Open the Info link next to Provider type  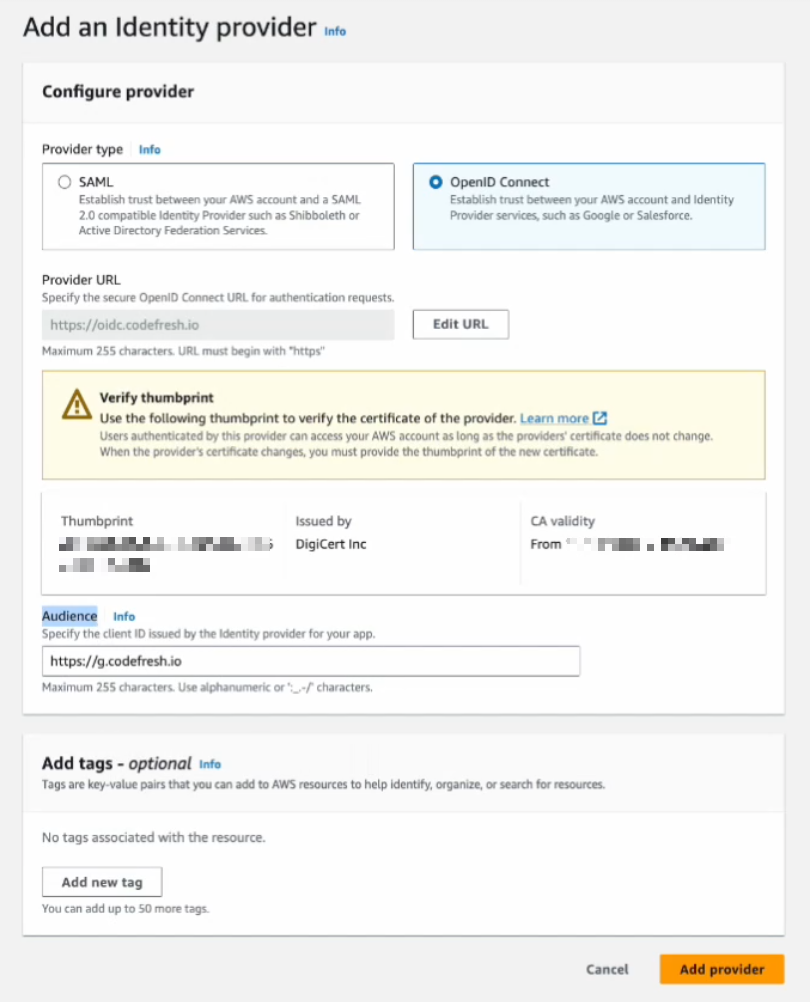pyautogui.click(x=149, y=150)
